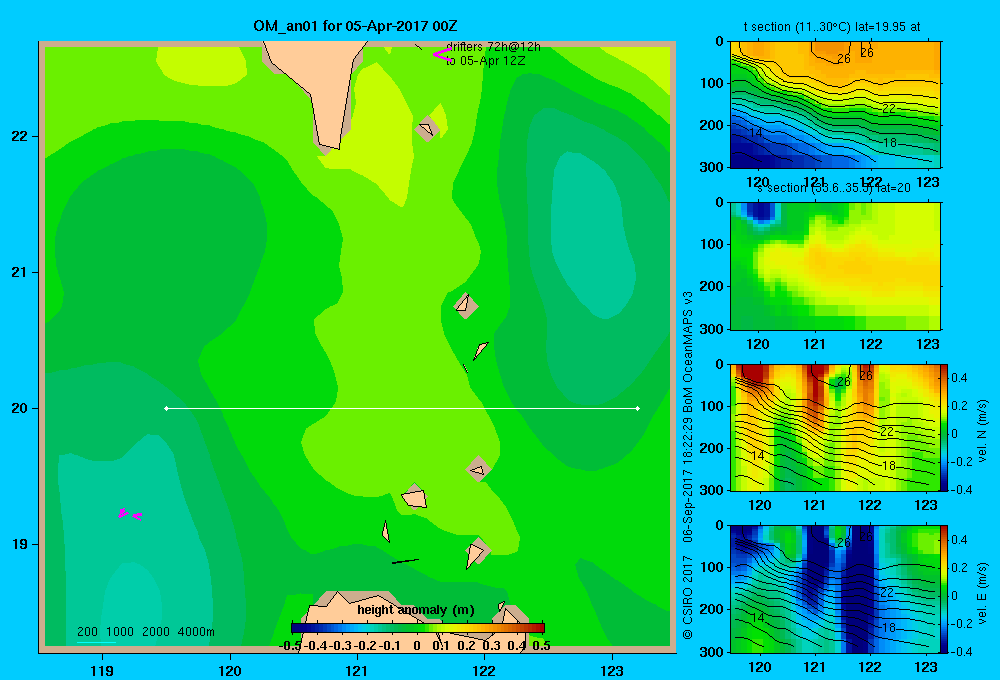Open the northward velocity section panel
Image resolution: width=1000 pixels, height=680 pixels.
pos(835,427)
